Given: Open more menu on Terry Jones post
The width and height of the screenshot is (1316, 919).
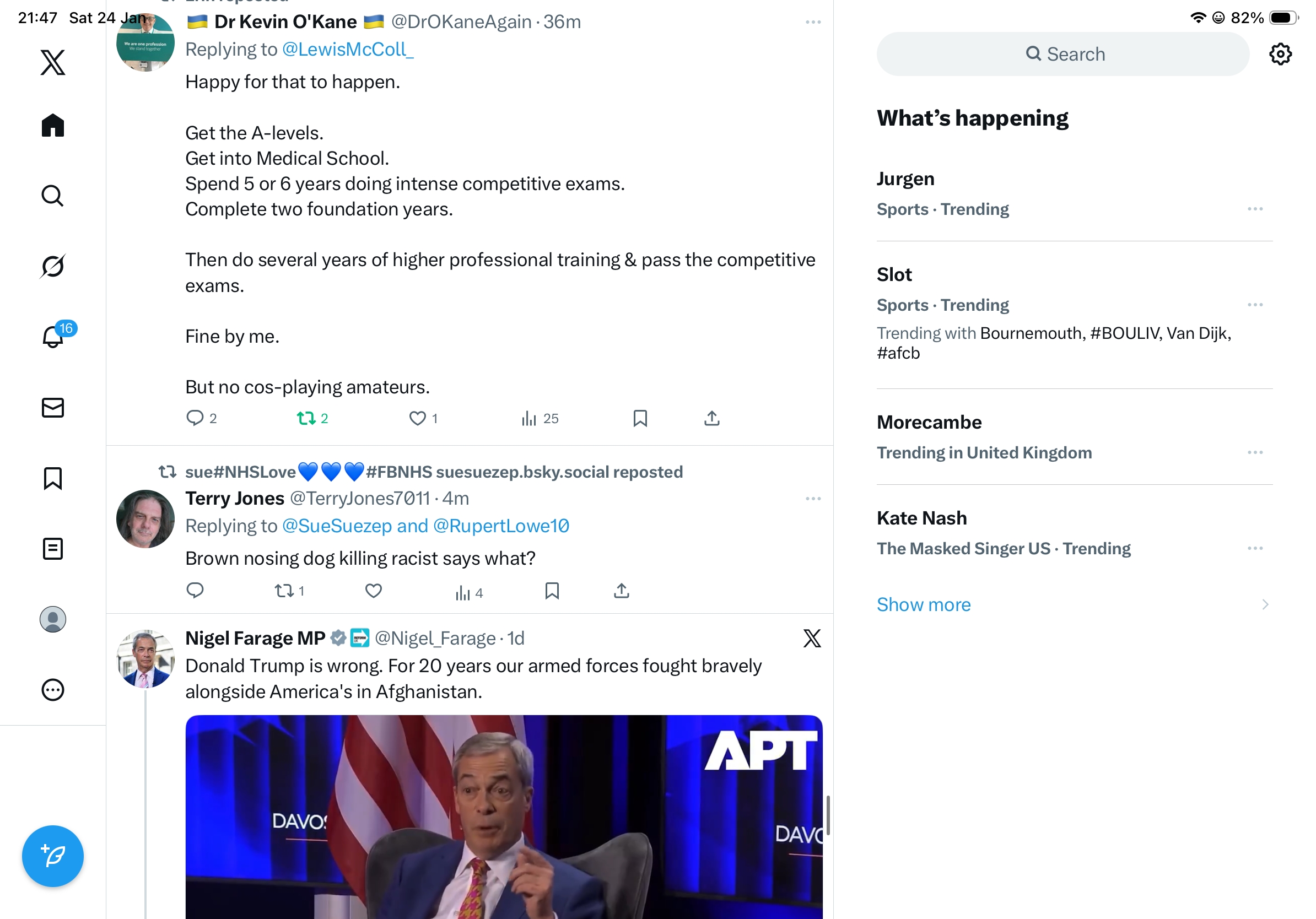Looking at the screenshot, I should point(813,499).
